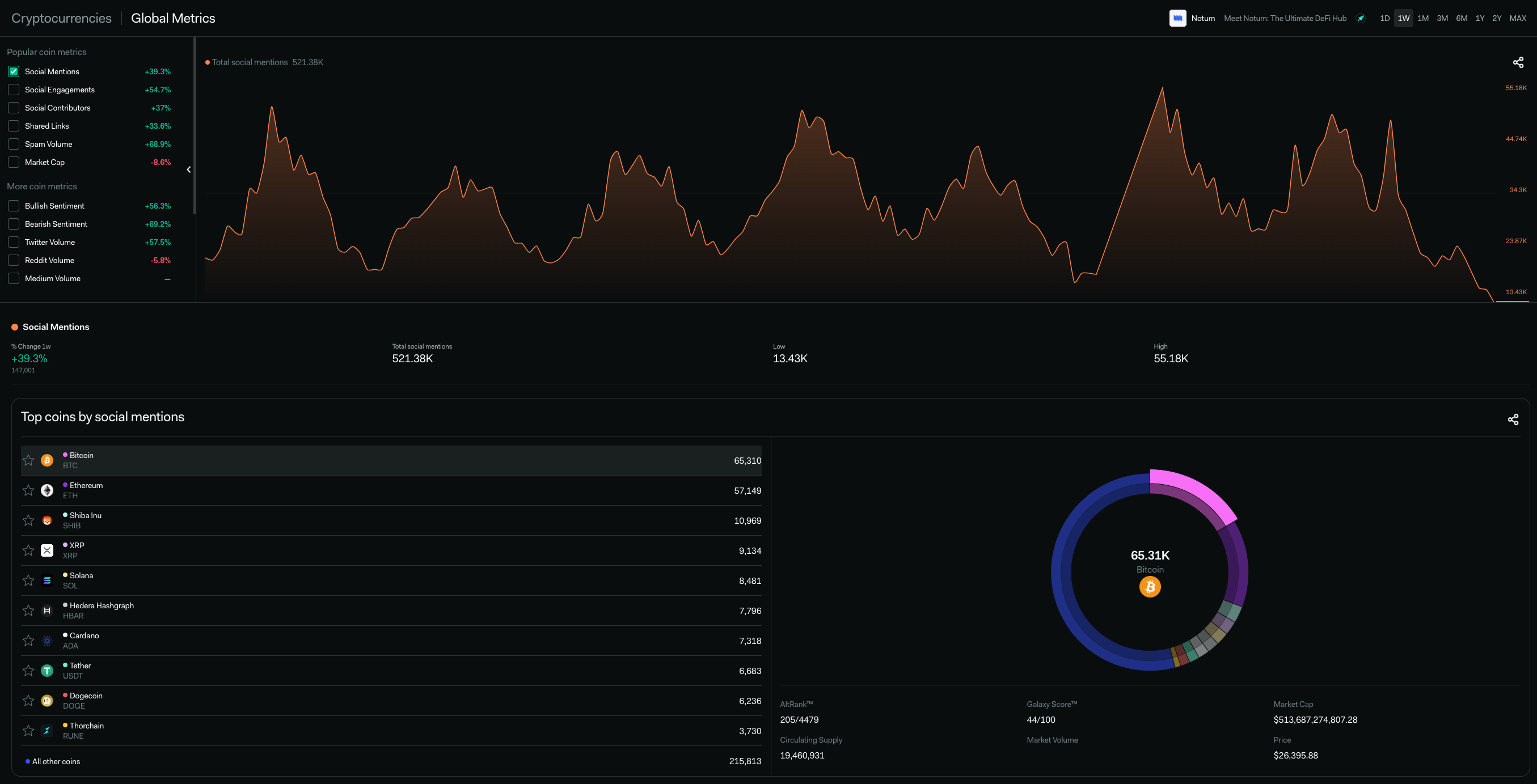Screen dimensions: 1537x784
Task: Enable the Market Cap checkbox
Action: pyautogui.click(x=14, y=162)
